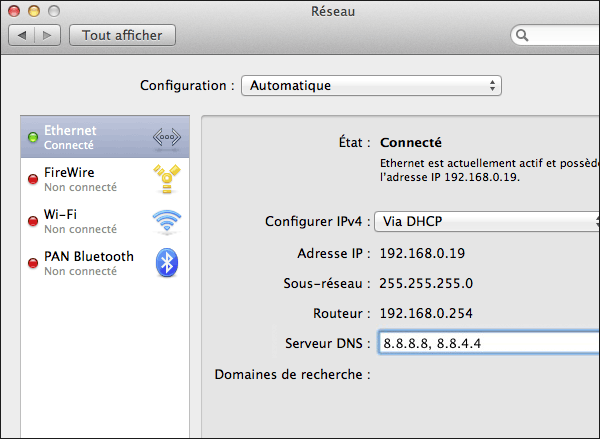The image size is (600, 439).
Task: Select the PAN Bluetooth service label
Action: 88,256
